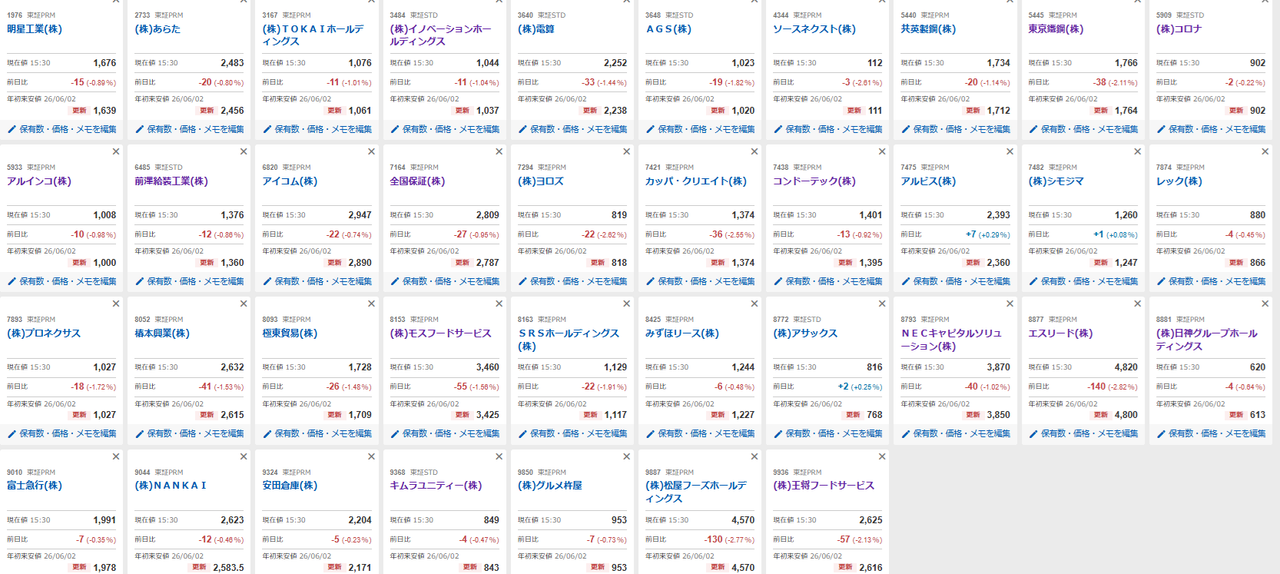
Task: Close the 前澤給装工業 stock card
Action: (x=244, y=152)
